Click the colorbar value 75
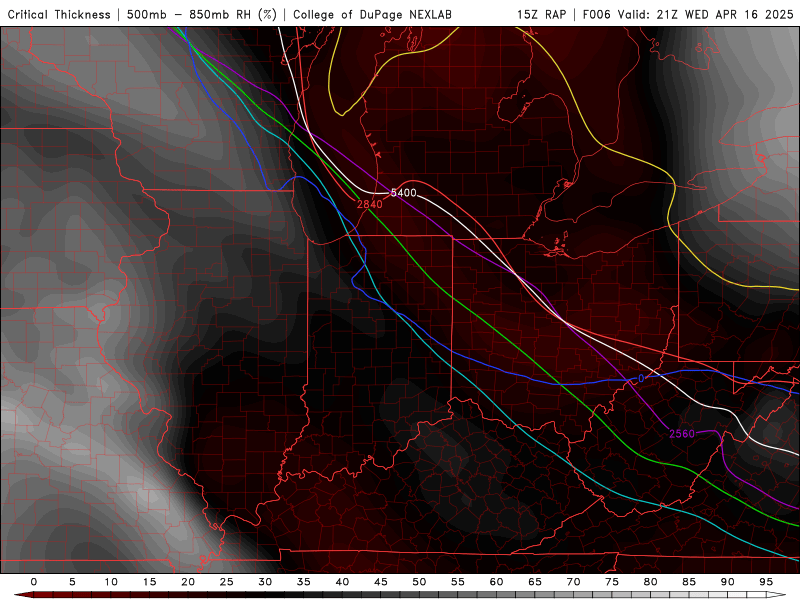 point(612,582)
